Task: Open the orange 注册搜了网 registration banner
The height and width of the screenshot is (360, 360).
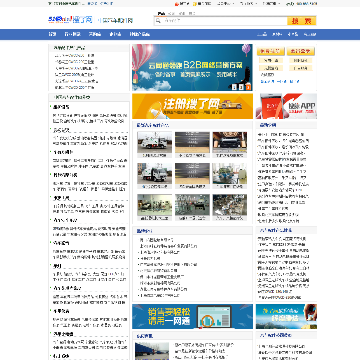Action: tap(192, 106)
